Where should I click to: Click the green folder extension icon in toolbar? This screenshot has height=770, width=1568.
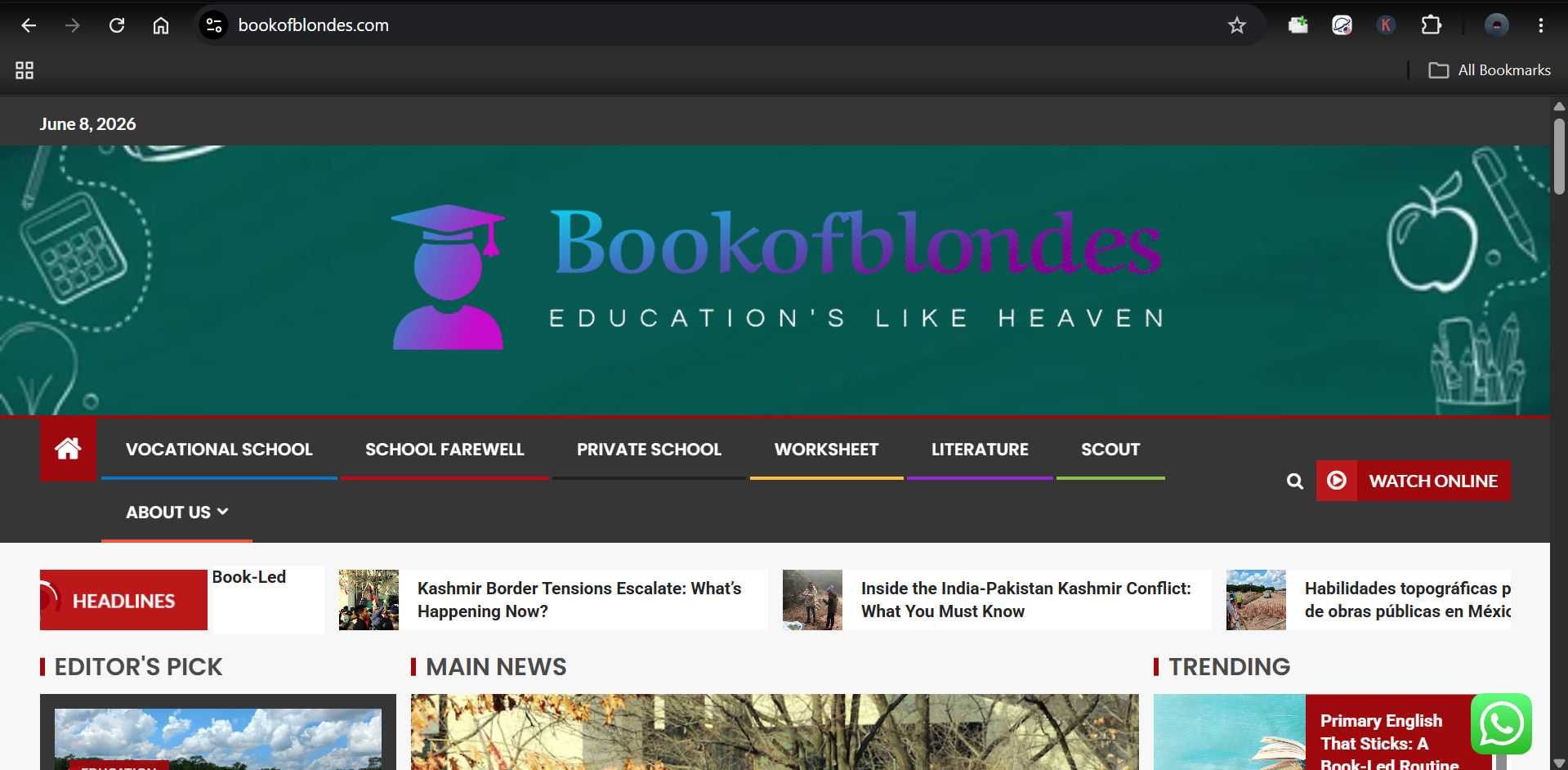click(1298, 25)
